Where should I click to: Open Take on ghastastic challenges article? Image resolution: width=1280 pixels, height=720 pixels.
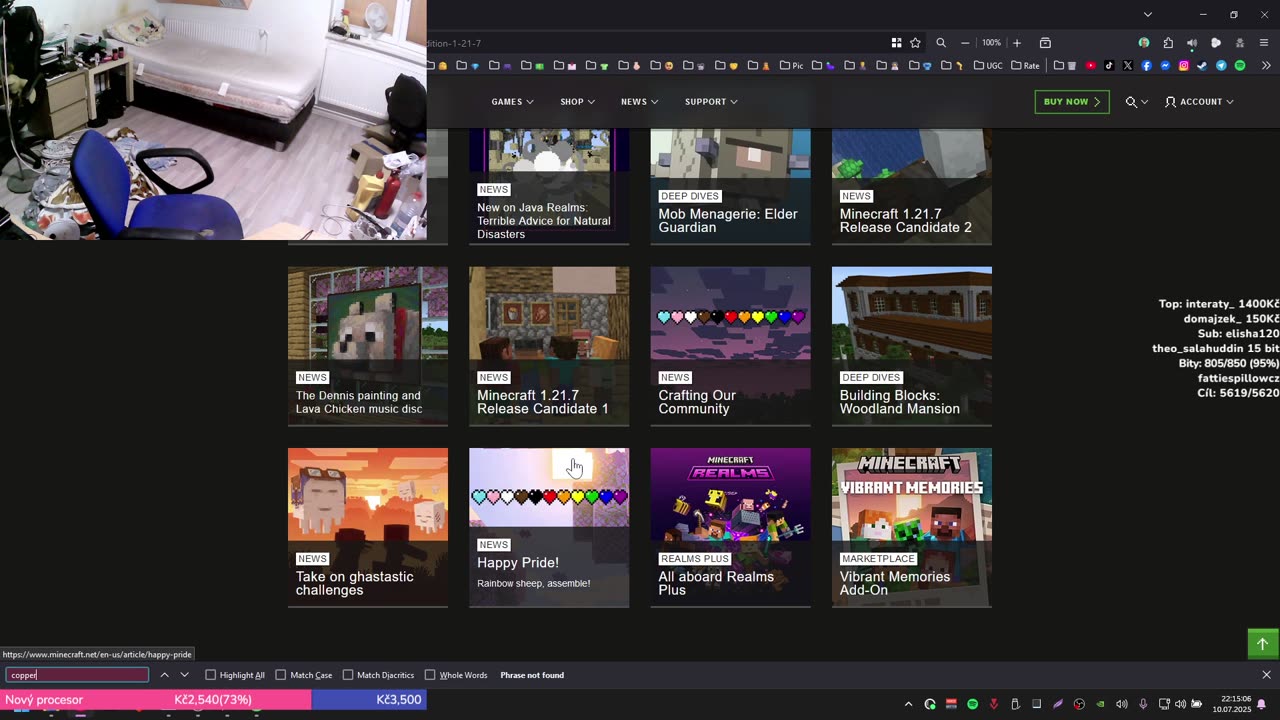tap(368, 527)
